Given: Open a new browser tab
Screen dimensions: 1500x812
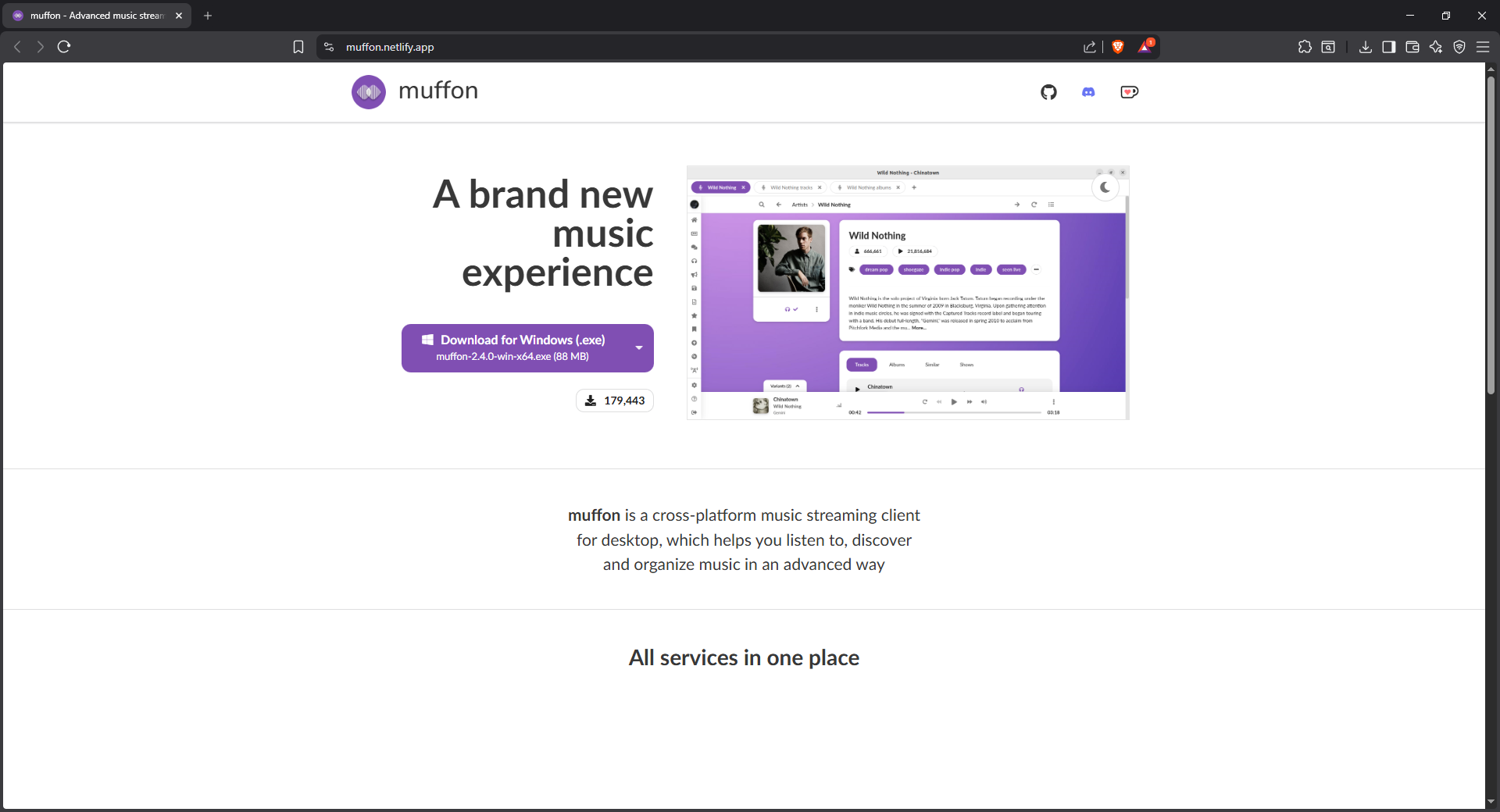Looking at the screenshot, I should pyautogui.click(x=208, y=16).
